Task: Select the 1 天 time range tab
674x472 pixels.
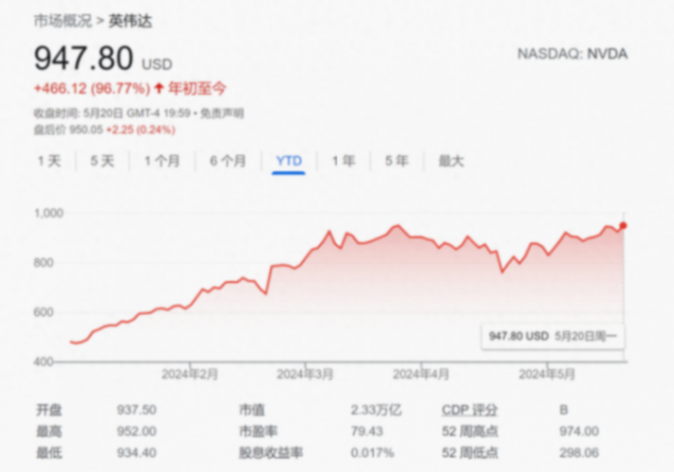Action: tap(49, 161)
